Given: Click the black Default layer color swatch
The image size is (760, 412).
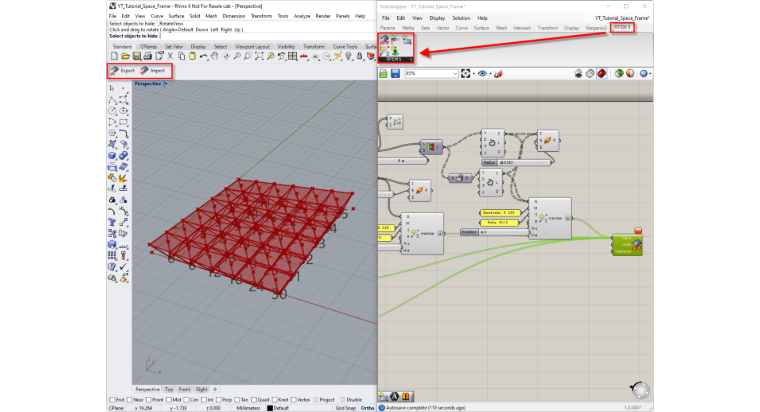Looking at the screenshot, I should pos(270,408).
